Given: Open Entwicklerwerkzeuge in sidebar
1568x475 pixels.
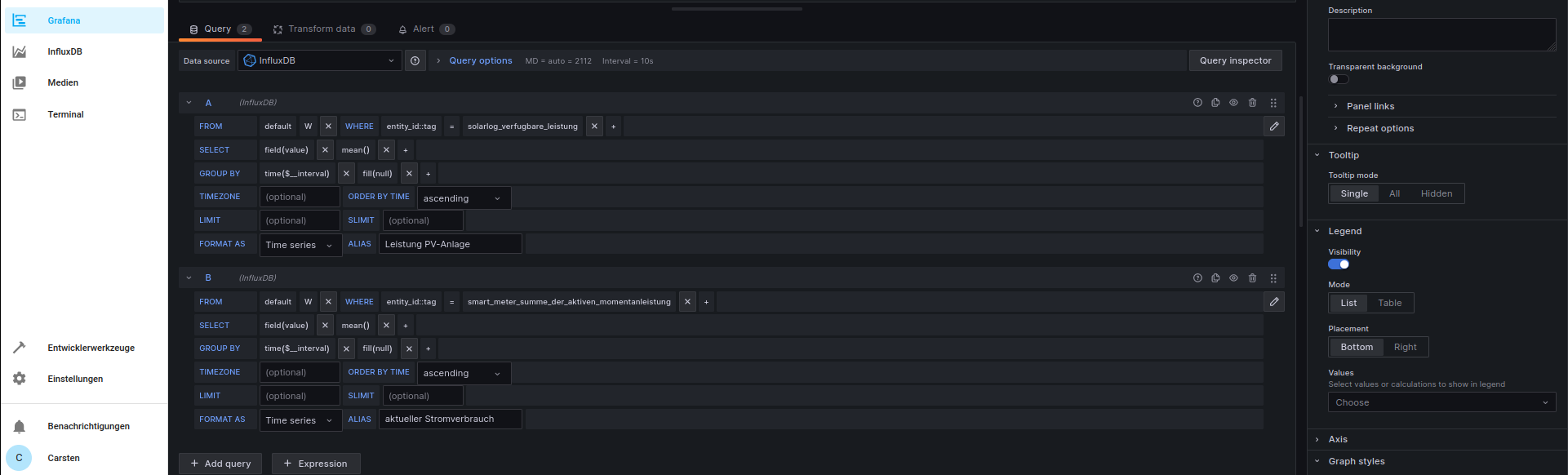Looking at the screenshot, I should point(91,348).
